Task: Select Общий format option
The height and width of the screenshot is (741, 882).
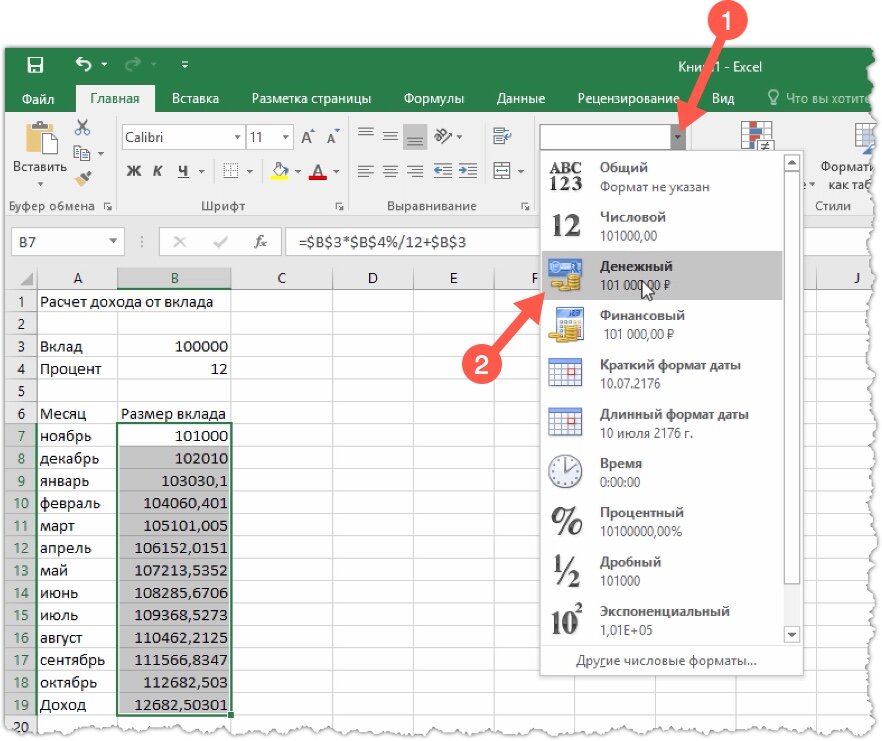Action: [662, 177]
